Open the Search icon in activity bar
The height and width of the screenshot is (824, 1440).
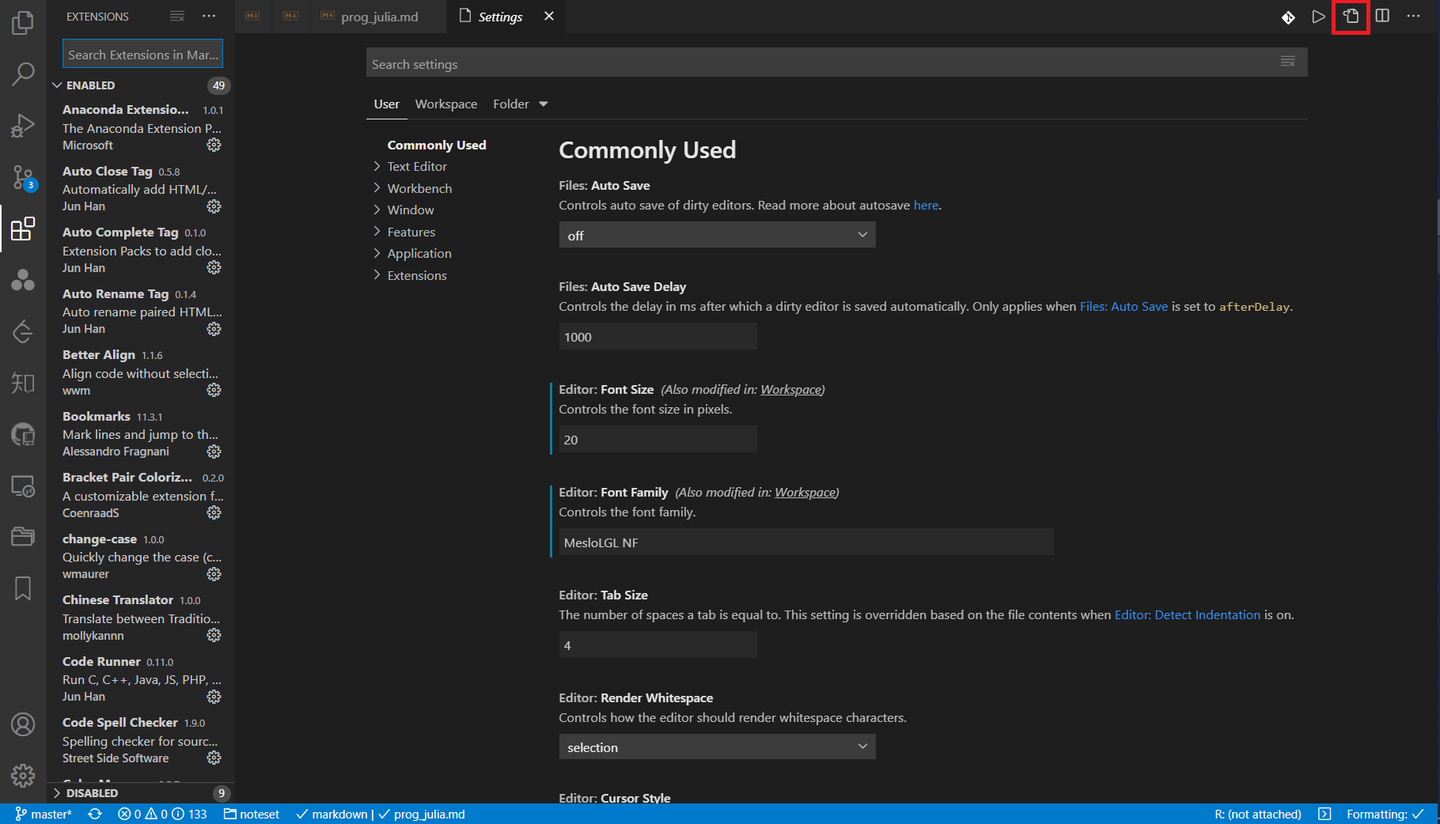23,73
